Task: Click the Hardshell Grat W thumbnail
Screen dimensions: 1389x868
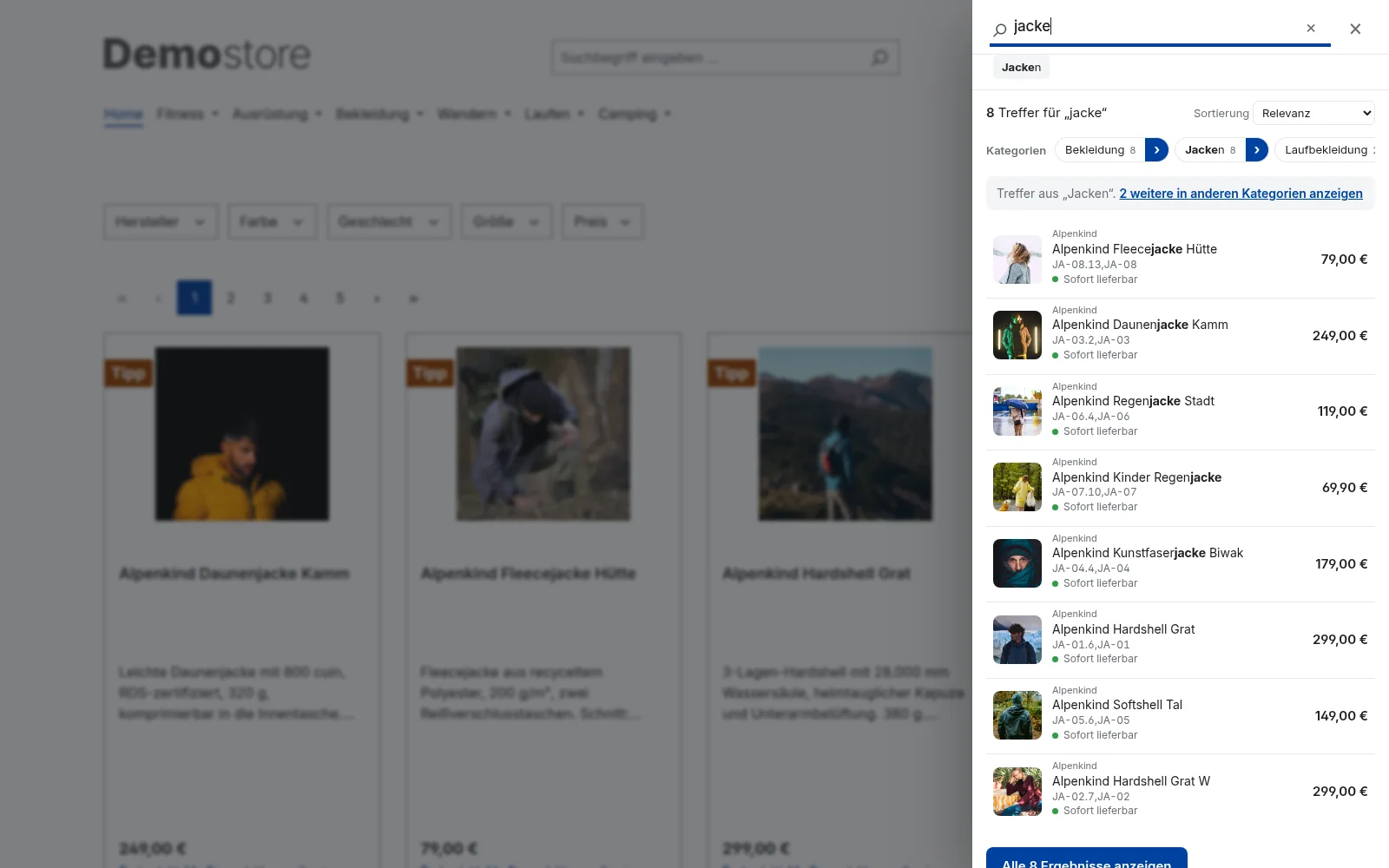Action: coord(1017,792)
